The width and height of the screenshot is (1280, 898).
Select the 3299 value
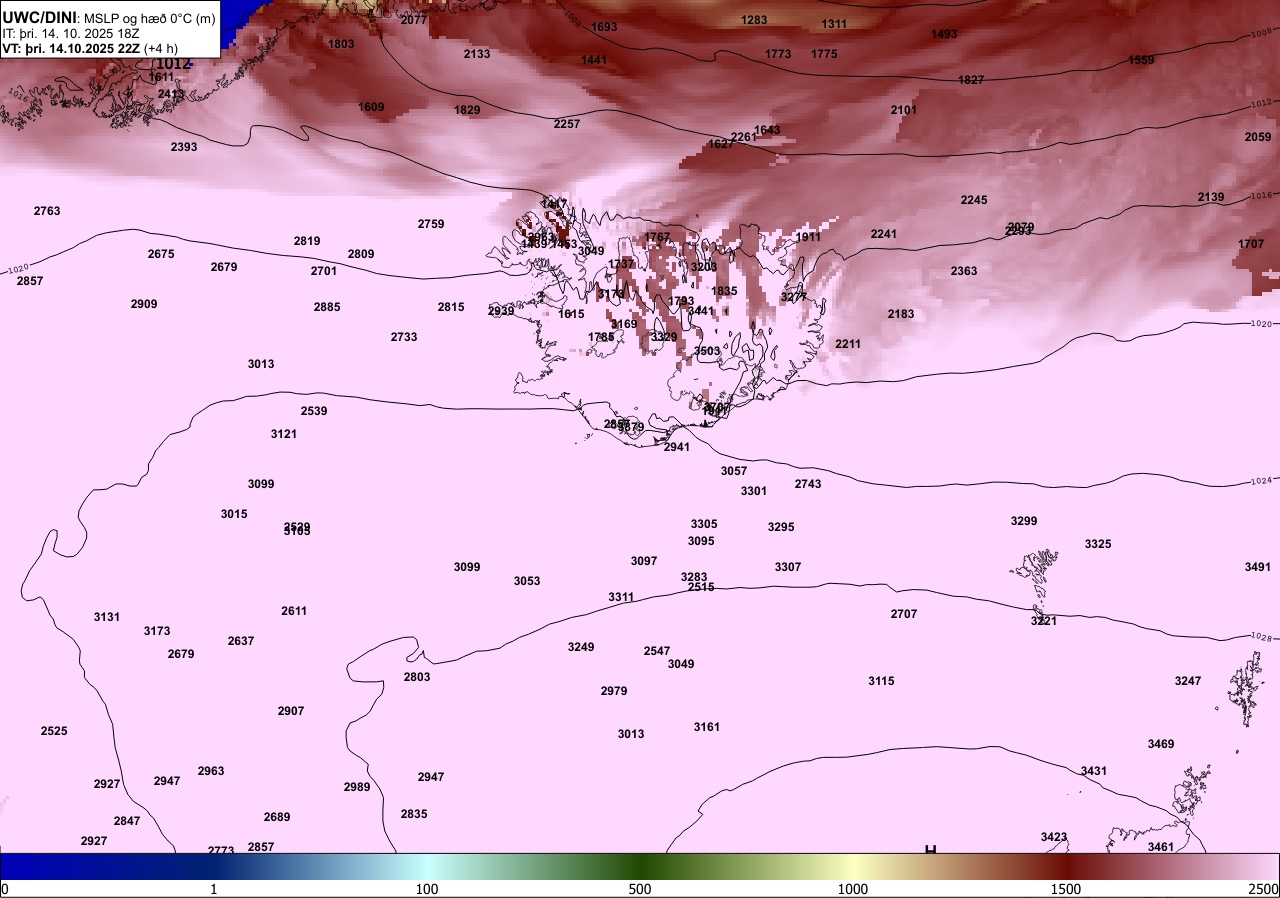pos(1024,521)
